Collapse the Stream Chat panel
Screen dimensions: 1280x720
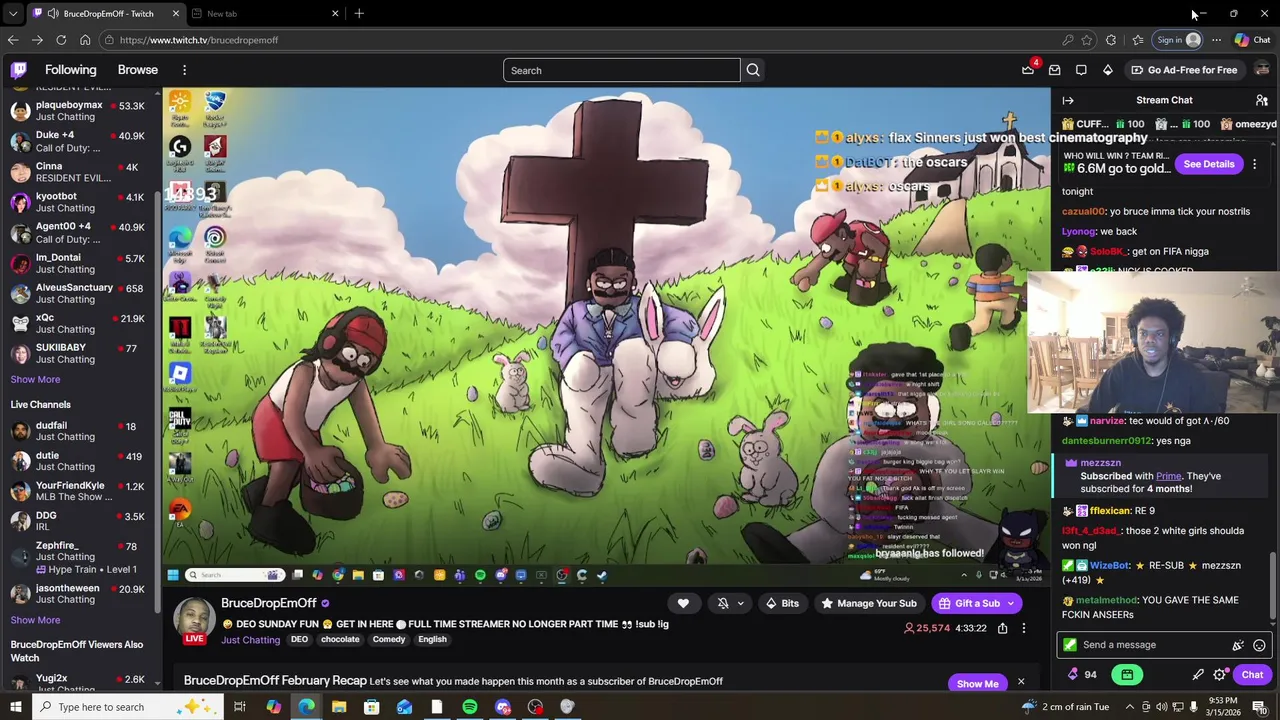1068,100
